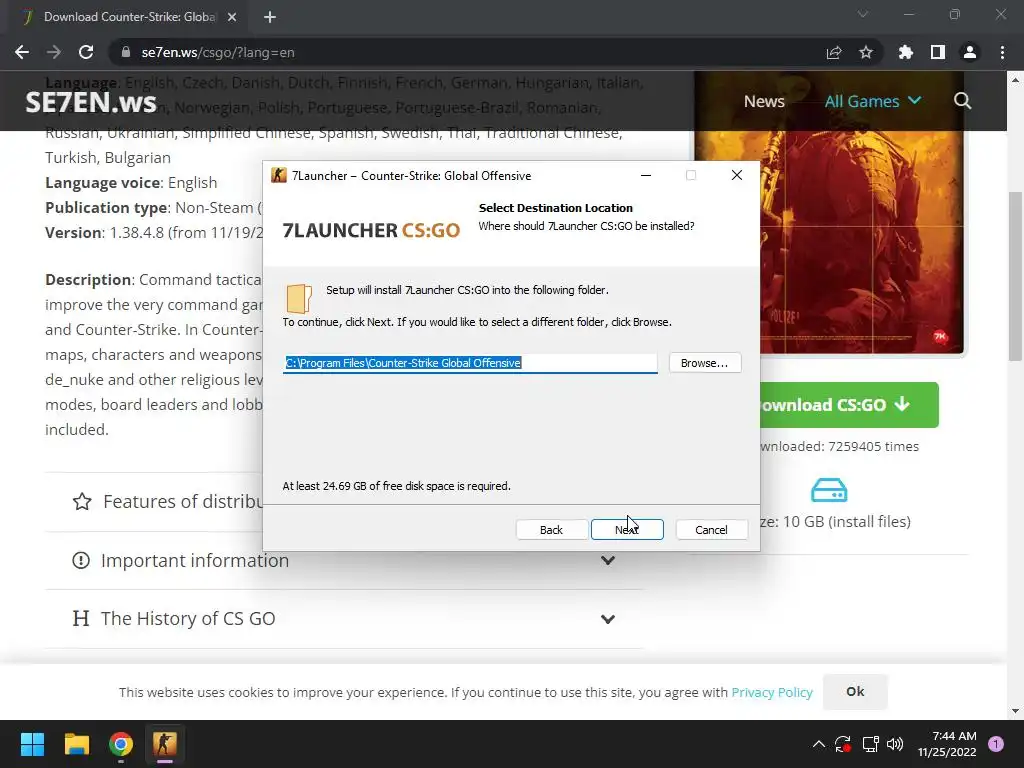Click the 7Launcher title bar icon
The height and width of the screenshot is (768, 1024).
[x=279, y=175]
